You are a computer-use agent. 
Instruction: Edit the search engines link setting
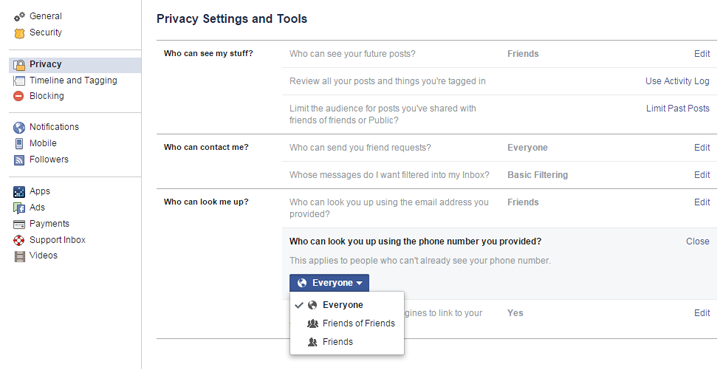click(702, 313)
